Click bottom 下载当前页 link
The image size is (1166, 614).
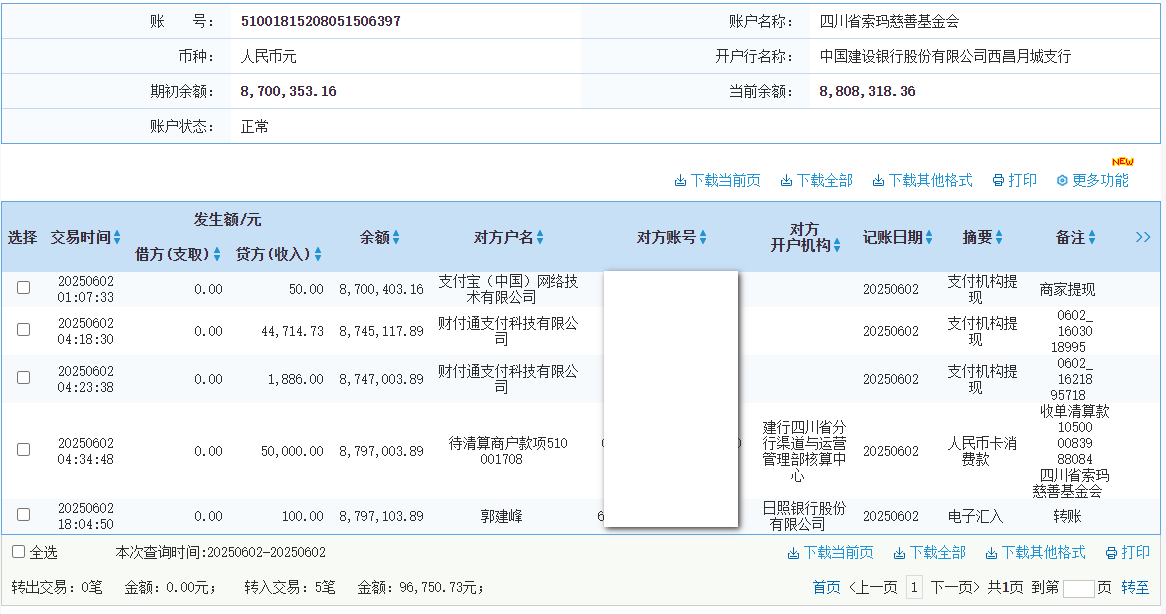[838, 553]
